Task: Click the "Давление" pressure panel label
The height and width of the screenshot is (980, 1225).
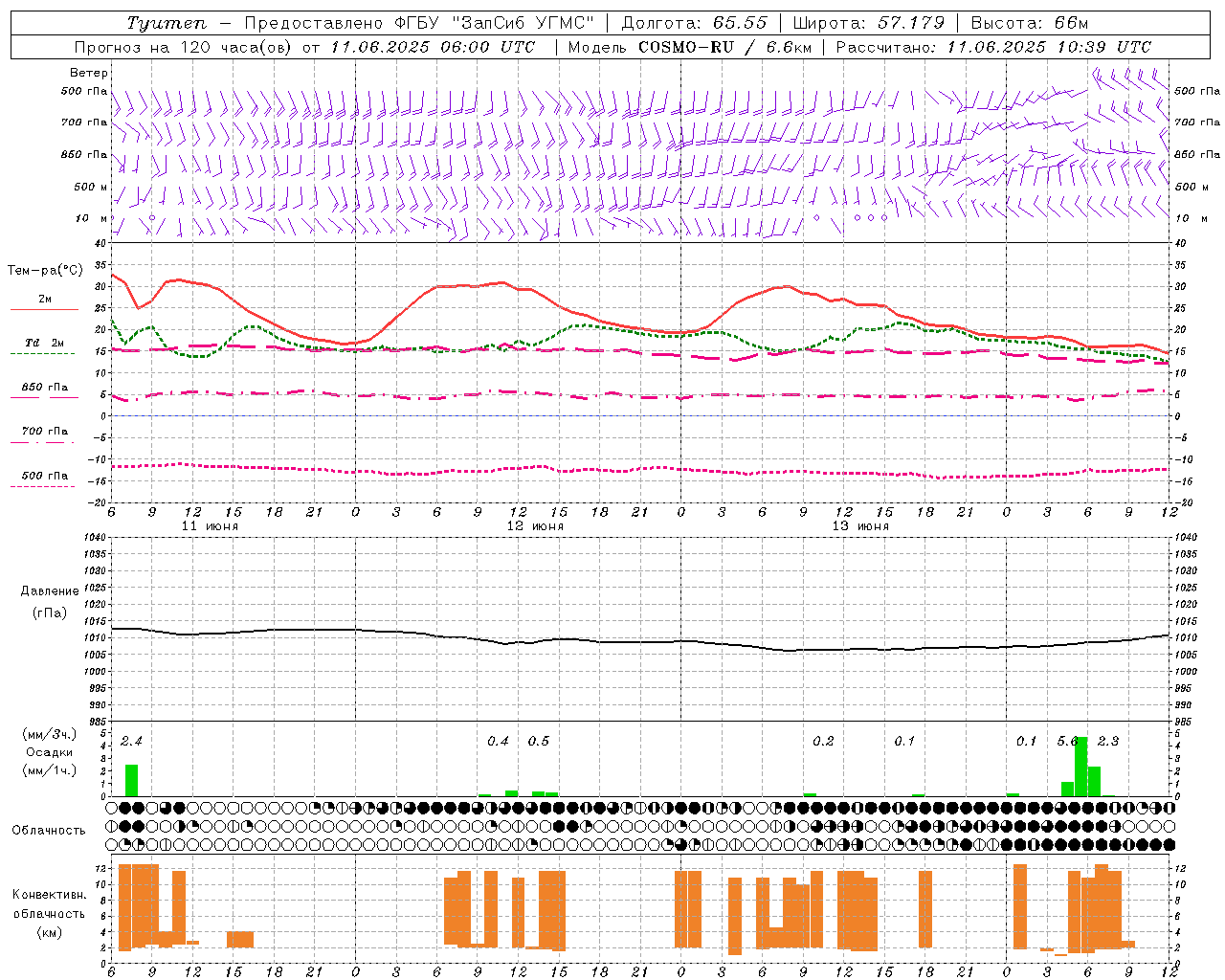Action: (50, 591)
